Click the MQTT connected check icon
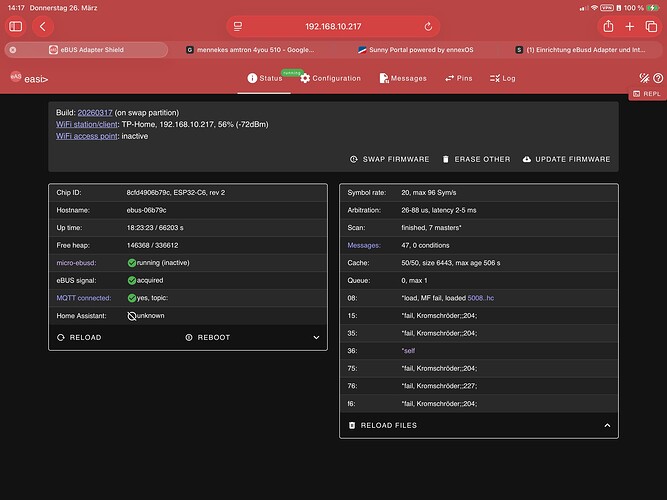Screen dimensions: 667x500 tap(132, 298)
